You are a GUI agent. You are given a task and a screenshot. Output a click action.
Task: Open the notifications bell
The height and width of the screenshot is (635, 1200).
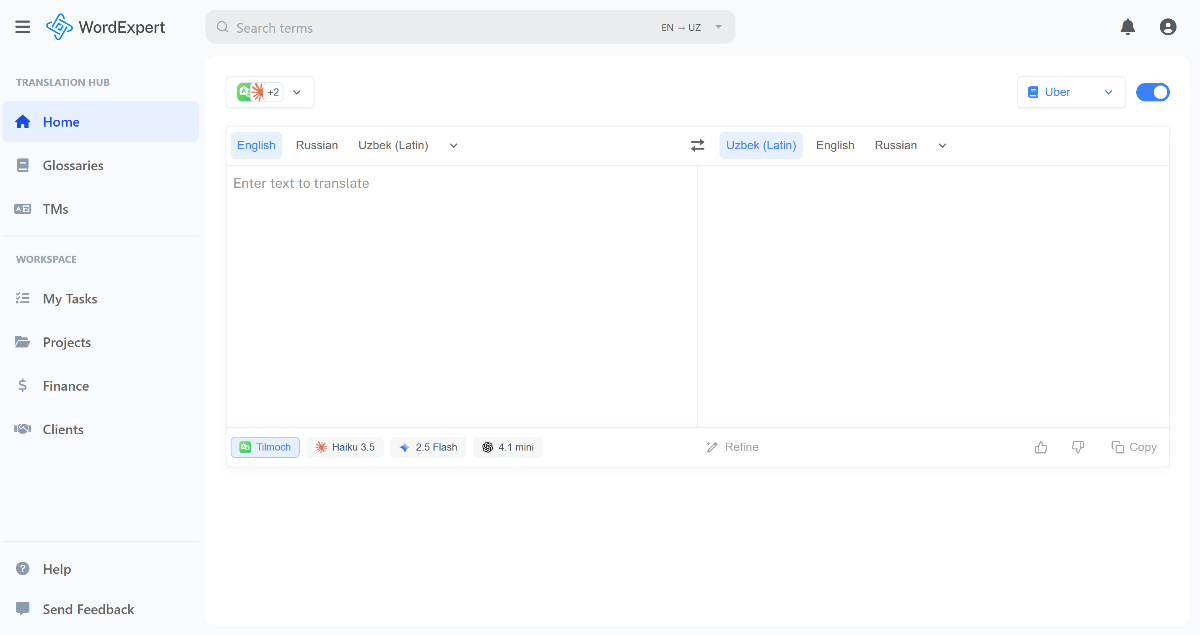[x=1128, y=27]
